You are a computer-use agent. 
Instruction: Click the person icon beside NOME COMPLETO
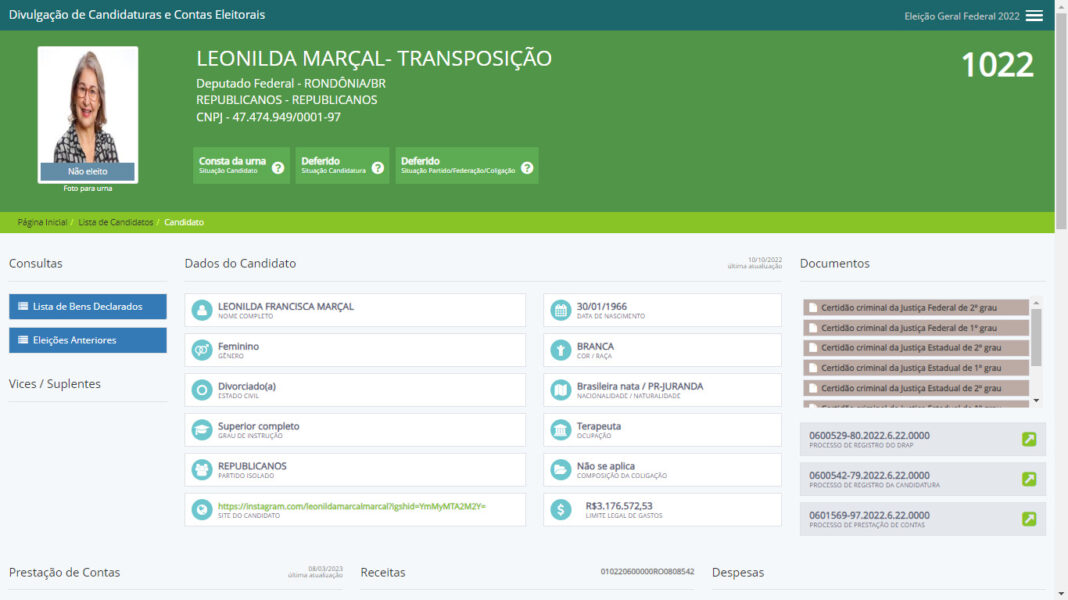click(203, 309)
